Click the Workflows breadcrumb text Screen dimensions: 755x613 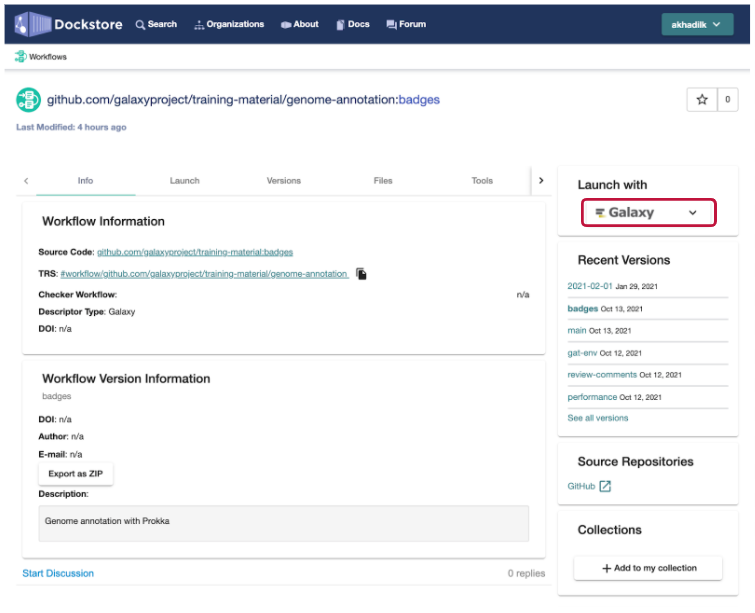[48, 57]
